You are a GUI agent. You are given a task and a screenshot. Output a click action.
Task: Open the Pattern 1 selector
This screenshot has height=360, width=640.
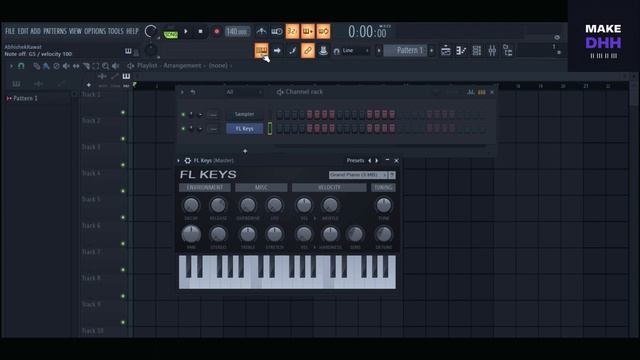[406, 51]
